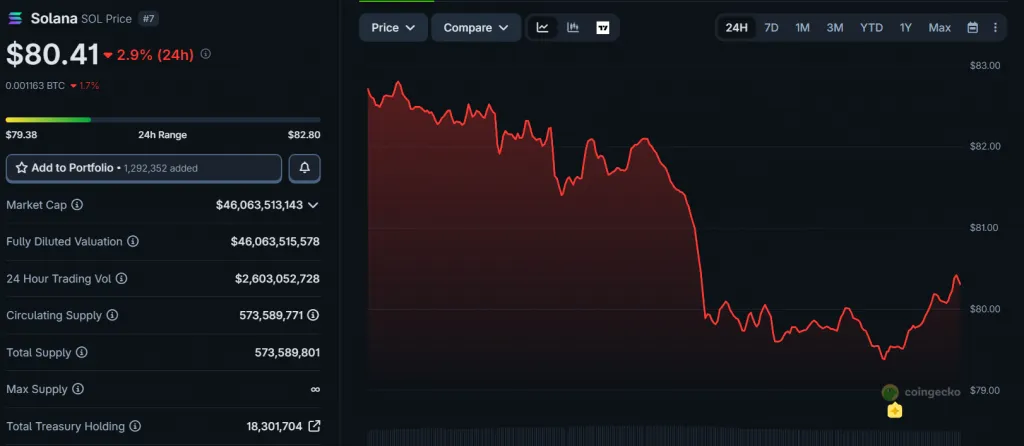Click the 18,301,704 treasury holding value
This screenshot has height=446, width=1024.
pyautogui.click(x=274, y=426)
